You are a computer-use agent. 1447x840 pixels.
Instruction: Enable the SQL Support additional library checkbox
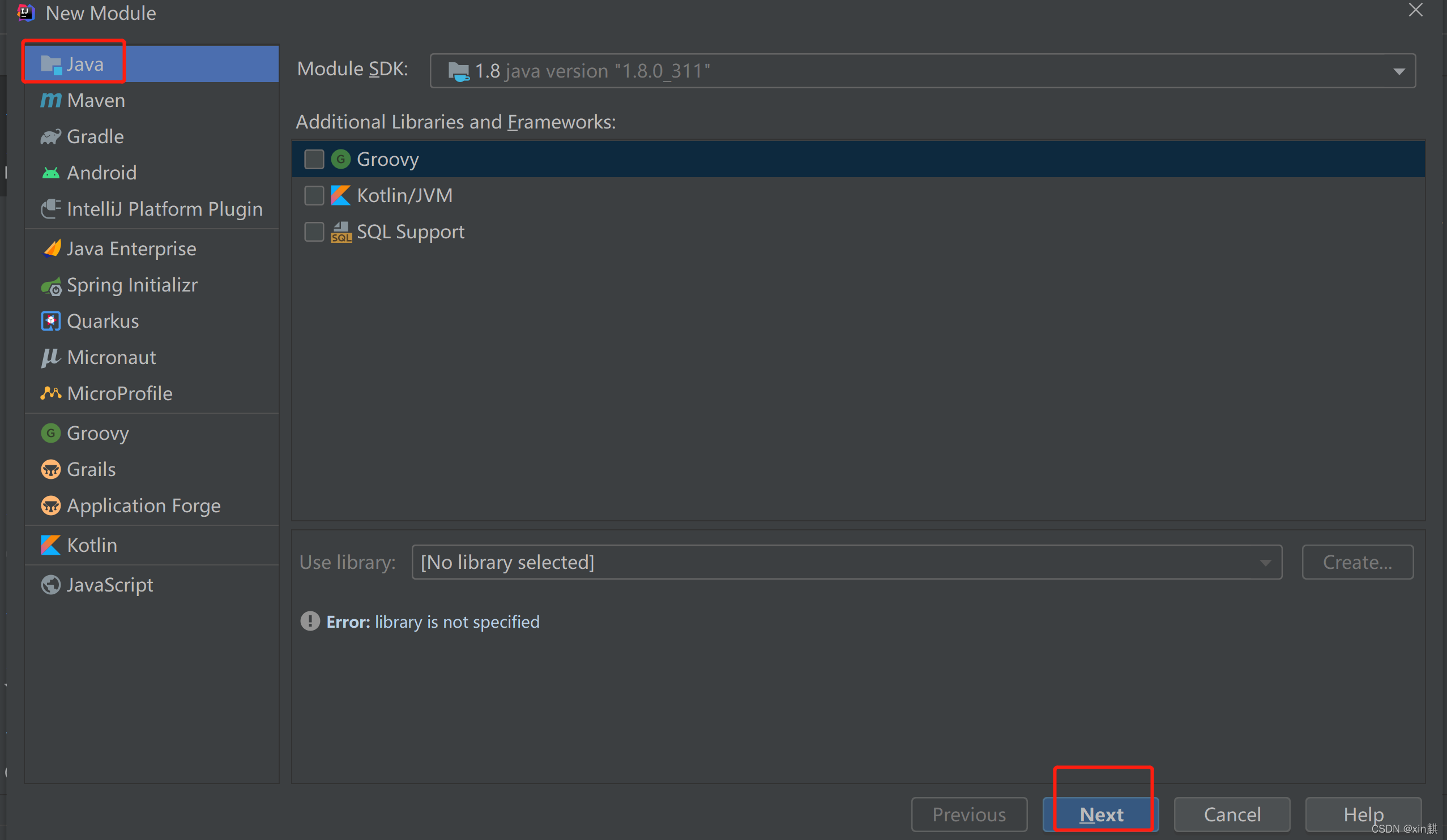click(x=314, y=232)
